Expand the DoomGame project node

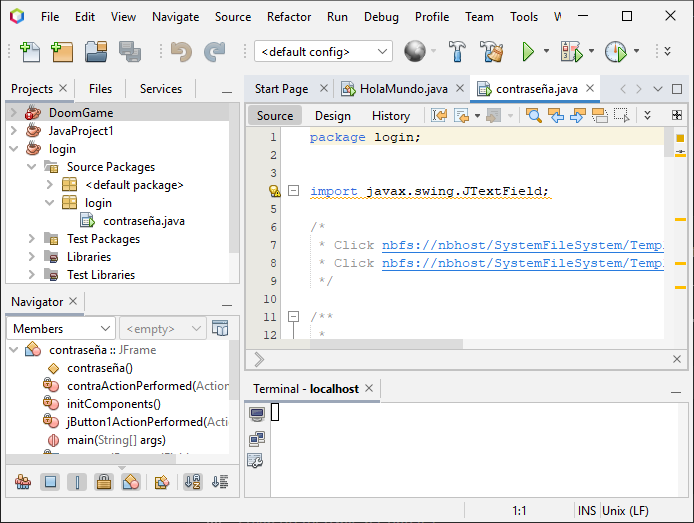pos(14,113)
